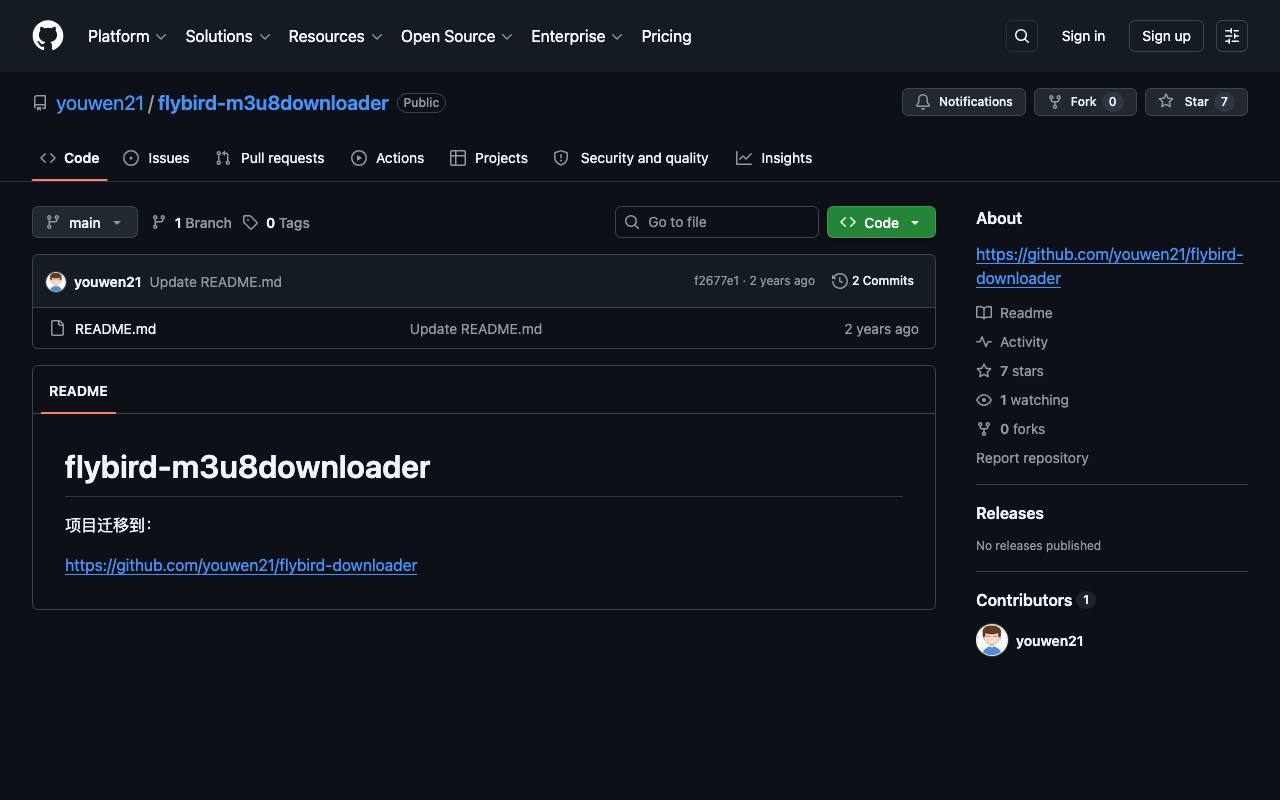The width and height of the screenshot is (1280, 800).
Task: Open the Contributors heading link
Action: (x=1024, y=600)
